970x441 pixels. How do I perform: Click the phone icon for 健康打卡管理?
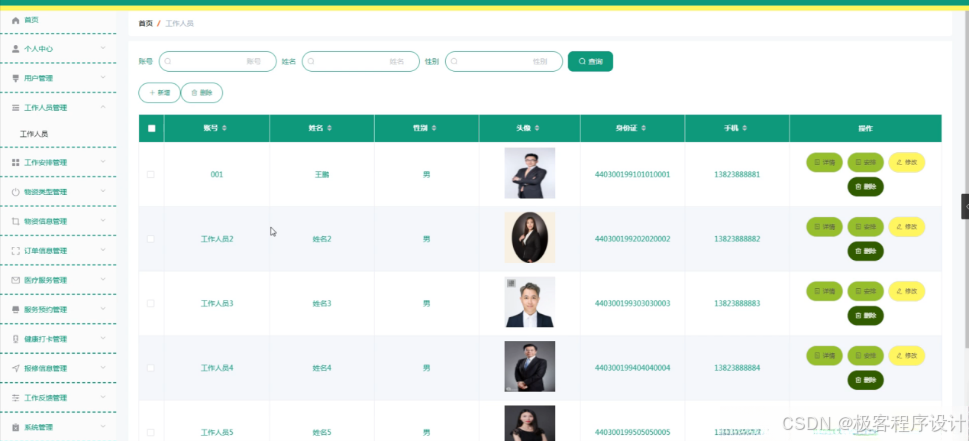coord(15,339)
